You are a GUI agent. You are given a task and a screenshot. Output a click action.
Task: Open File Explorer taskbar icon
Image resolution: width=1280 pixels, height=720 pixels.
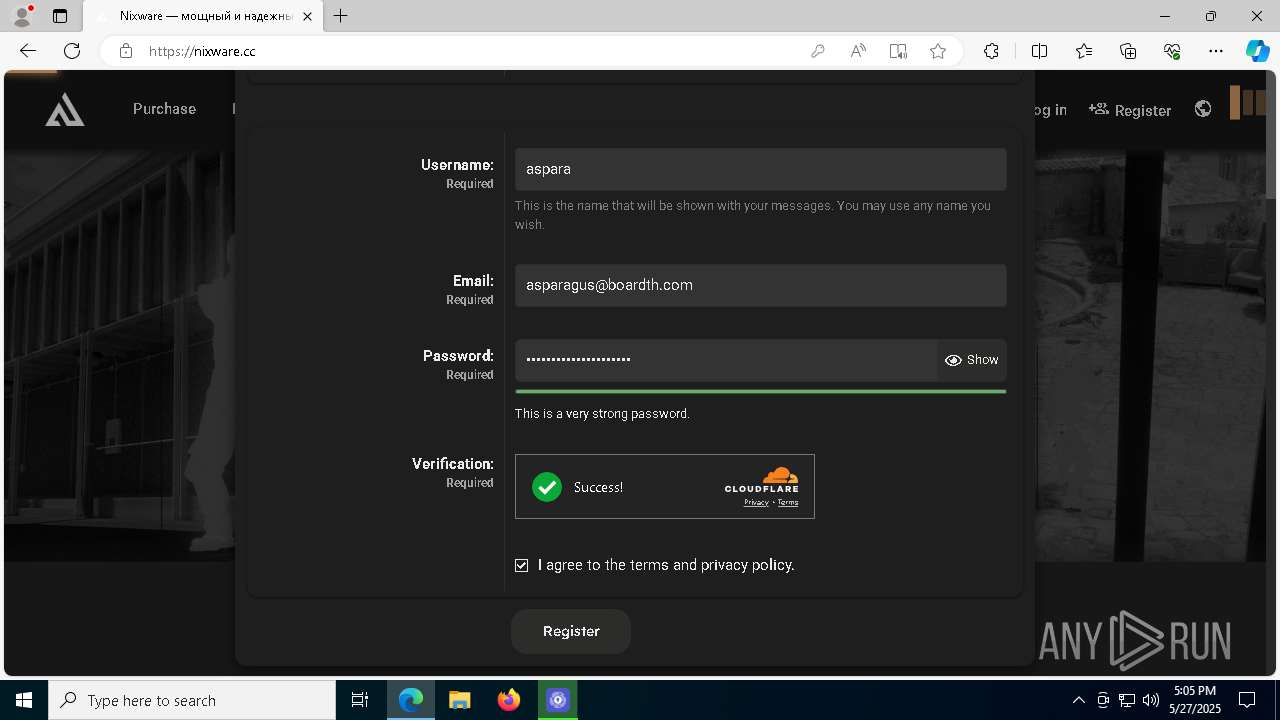[459, 700]
